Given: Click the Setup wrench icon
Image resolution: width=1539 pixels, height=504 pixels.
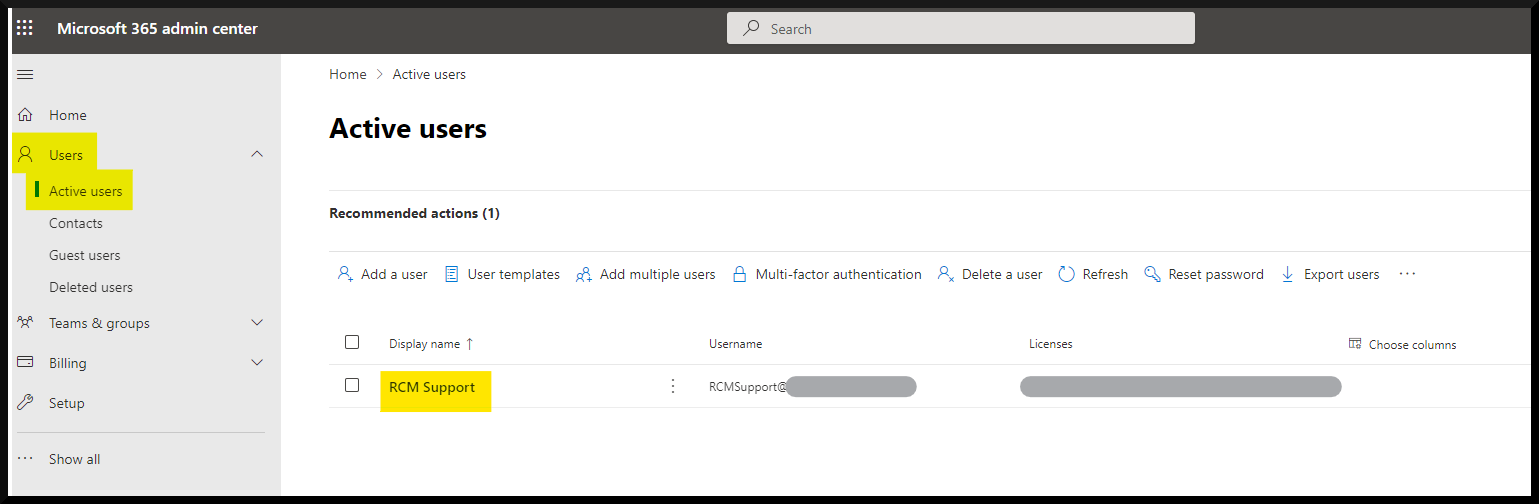Looking at the screenshot, I should (x=26, y=403).
